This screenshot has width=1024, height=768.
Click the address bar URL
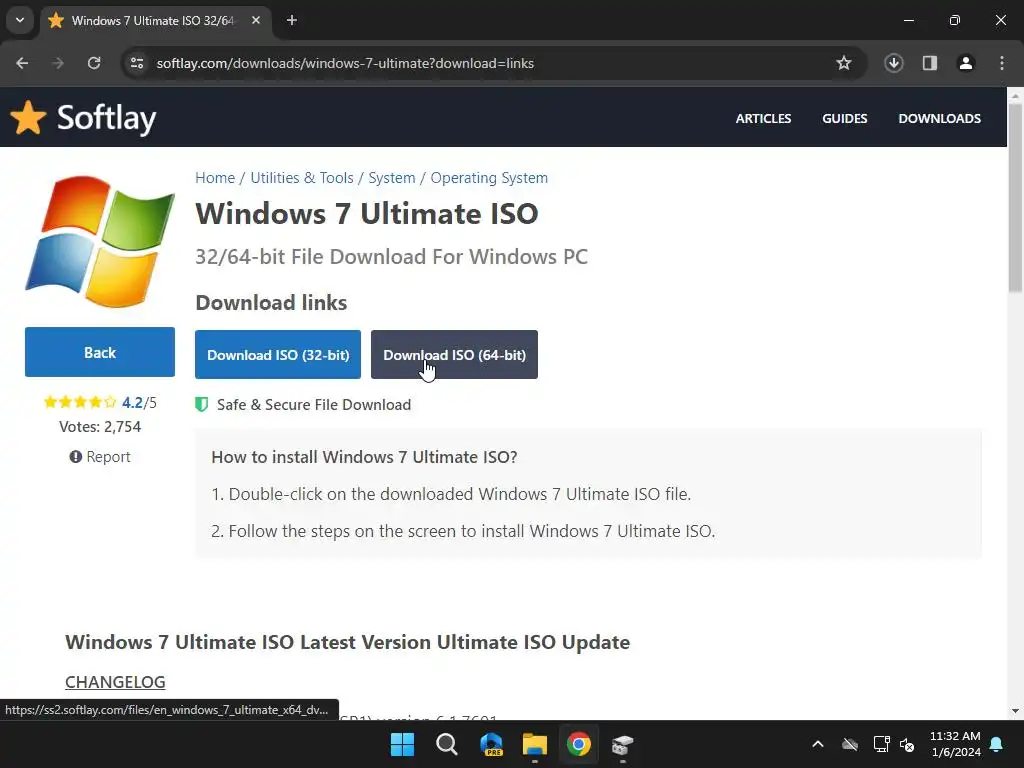(345, 63)
